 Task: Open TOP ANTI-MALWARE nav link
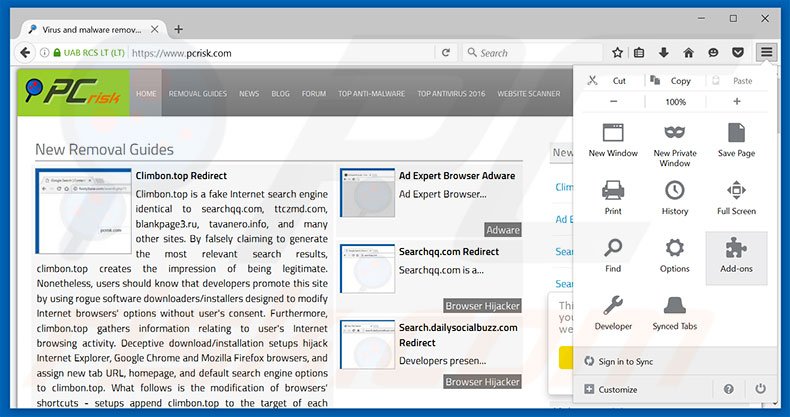pyautogui.click(x=371, y=94)
